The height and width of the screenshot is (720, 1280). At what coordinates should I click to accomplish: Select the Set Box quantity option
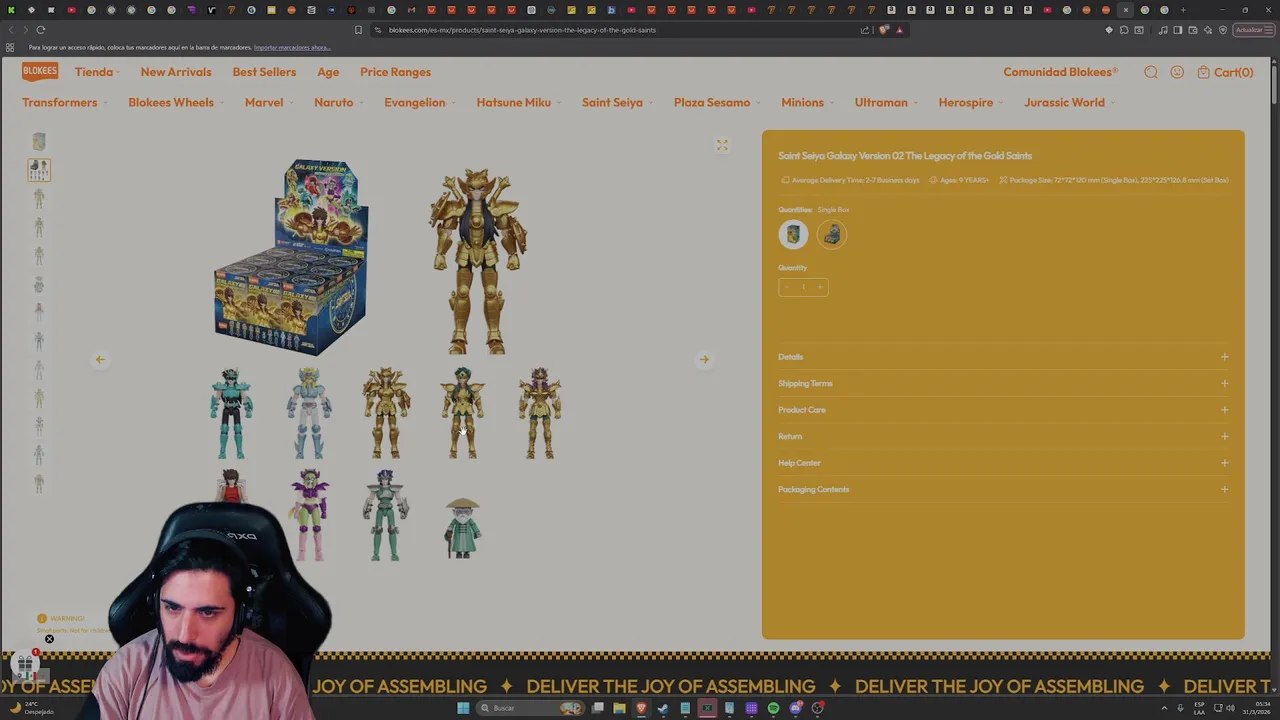(832, 234)
